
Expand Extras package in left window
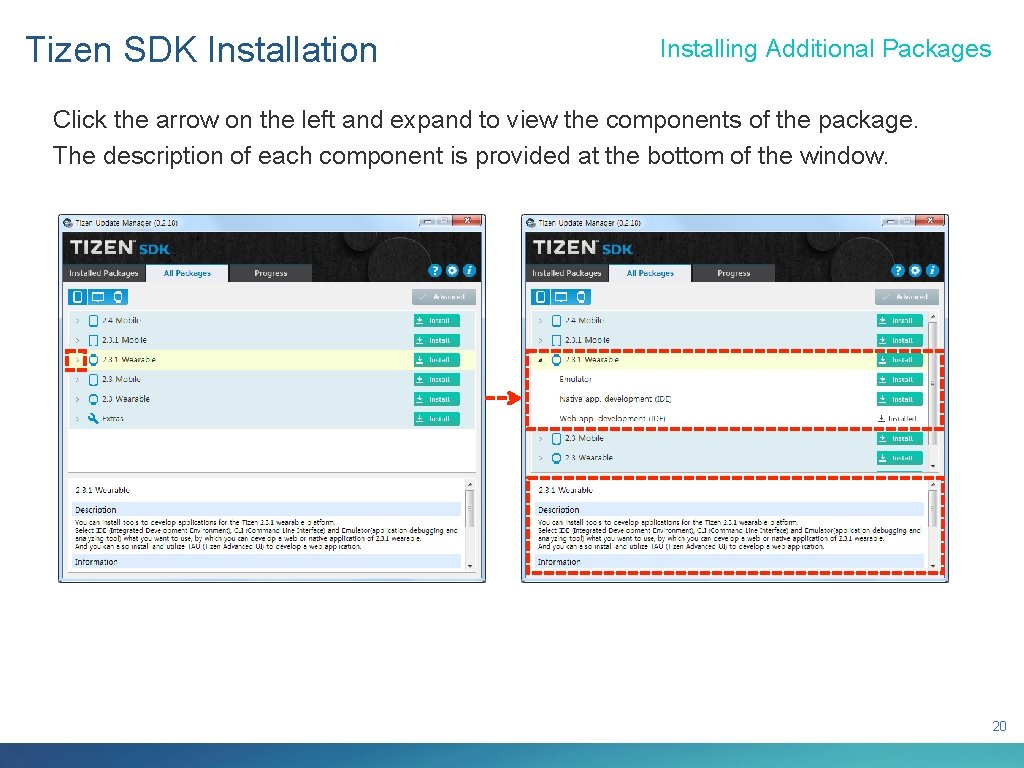click(77, 419)
